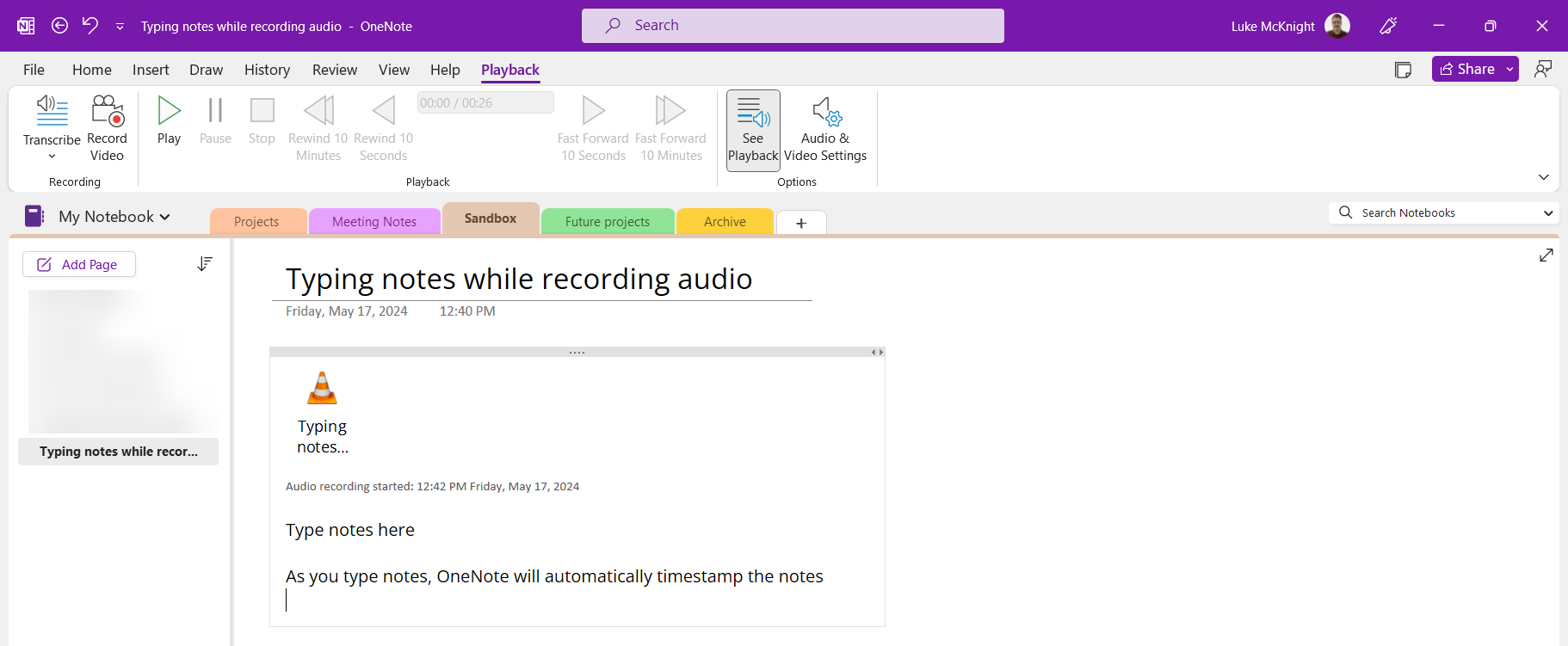Expand Share dropdown arrow
The image size is (1568, 646).
coord(1510,69)
